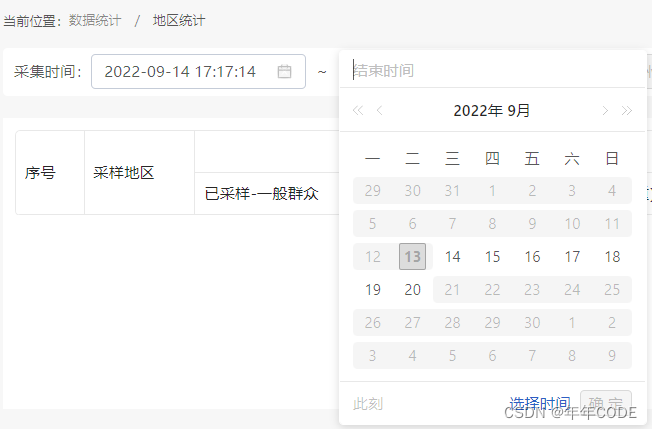Click the 选择时间 select time link

tap(540, 404)
